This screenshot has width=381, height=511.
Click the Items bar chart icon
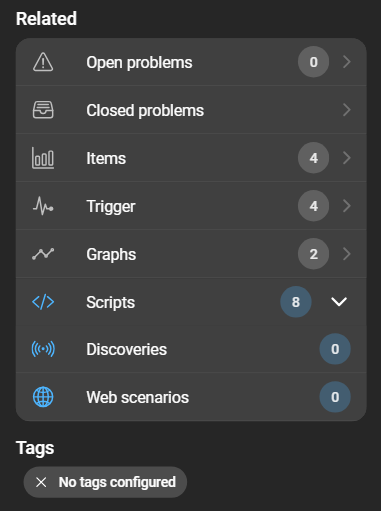43,158
